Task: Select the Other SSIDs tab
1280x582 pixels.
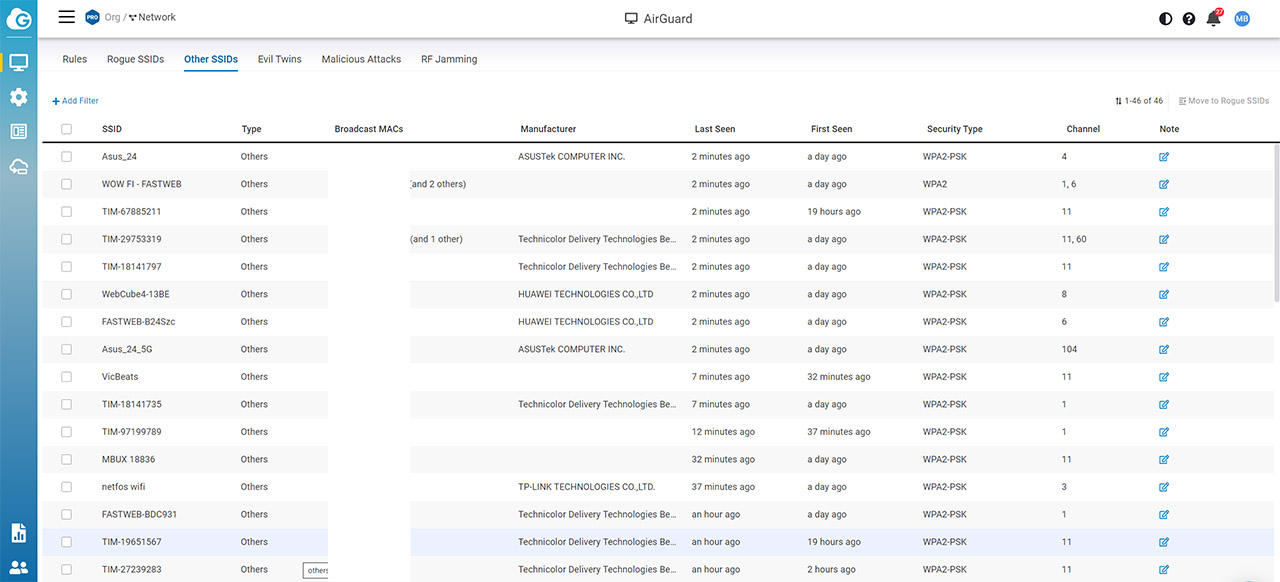Action: pyautogui.click(x=211, y=59)
